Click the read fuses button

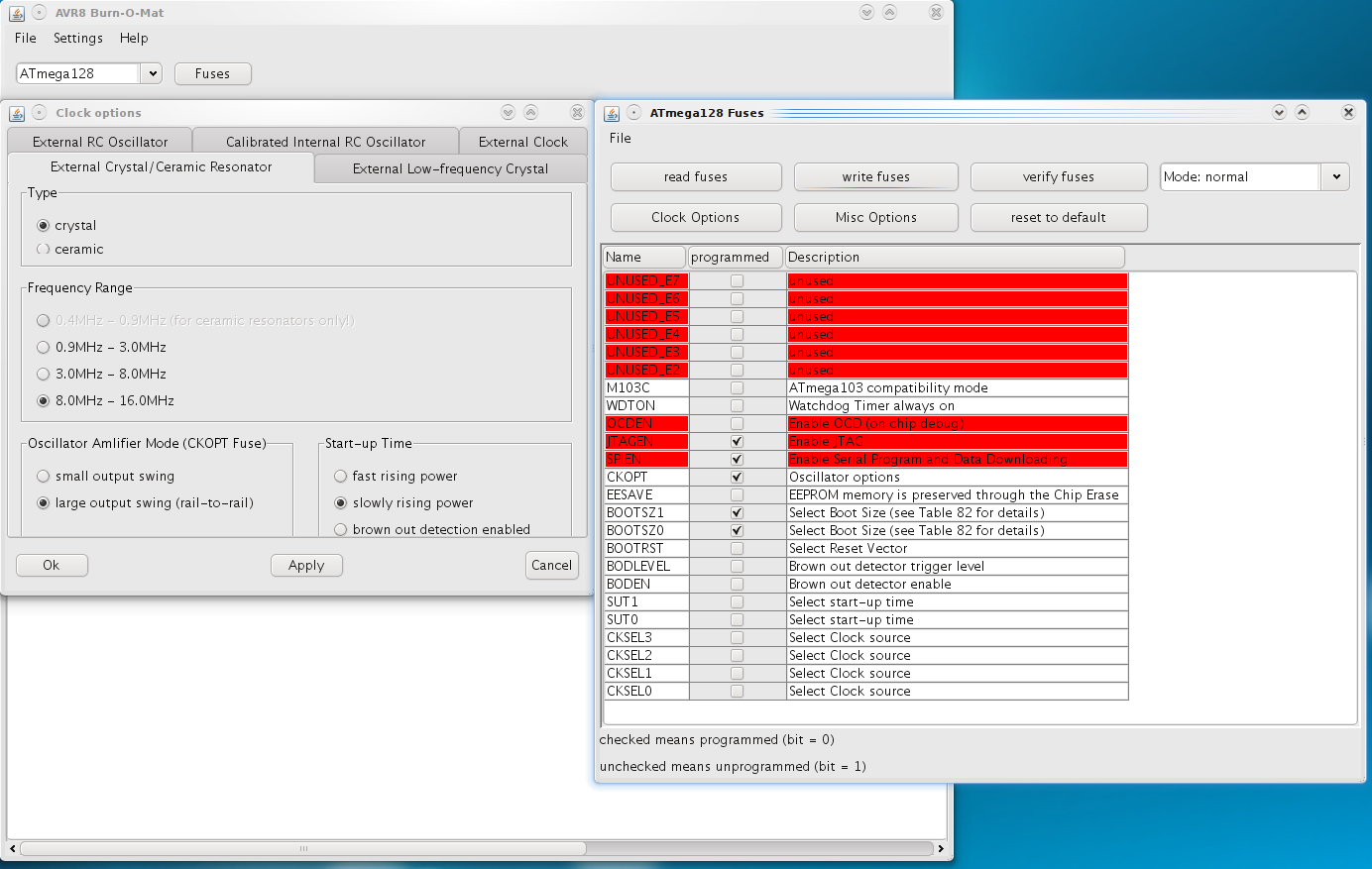[696, 177]
